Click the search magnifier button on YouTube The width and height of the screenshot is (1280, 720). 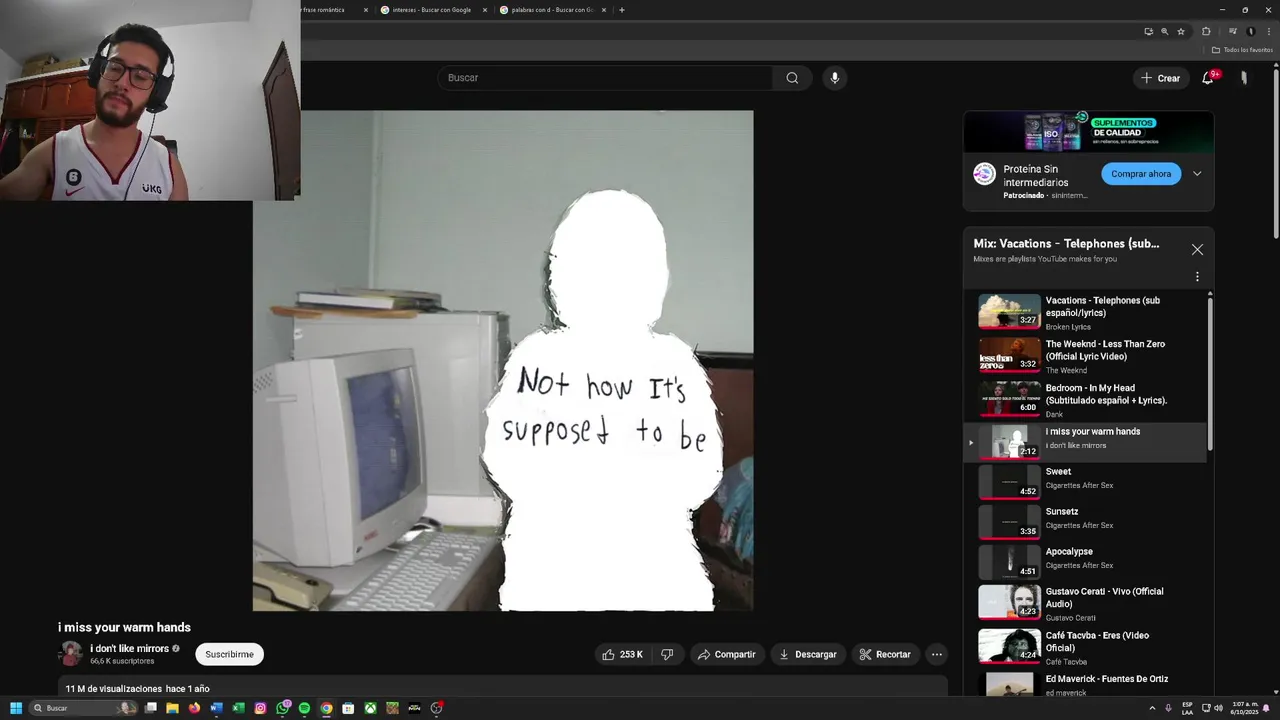coord(792,78)
